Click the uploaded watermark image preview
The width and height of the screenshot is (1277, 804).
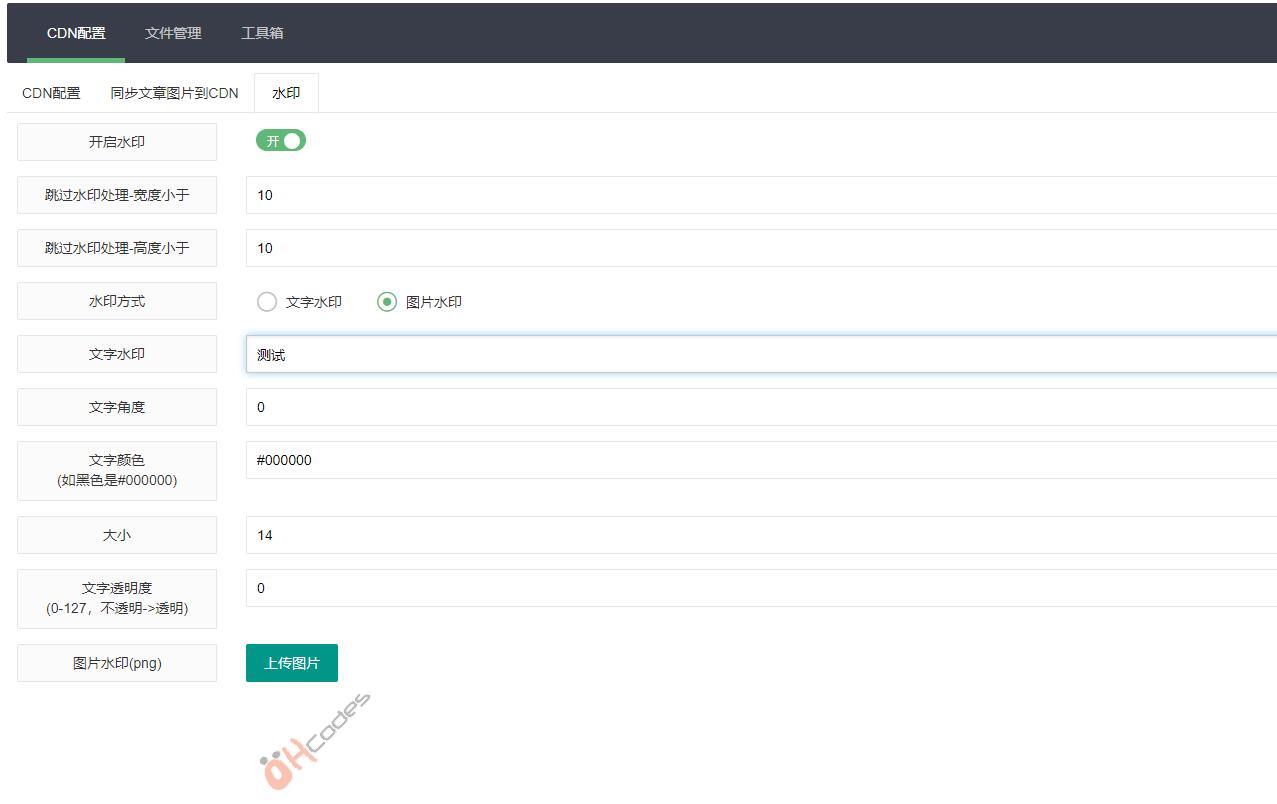313,742
